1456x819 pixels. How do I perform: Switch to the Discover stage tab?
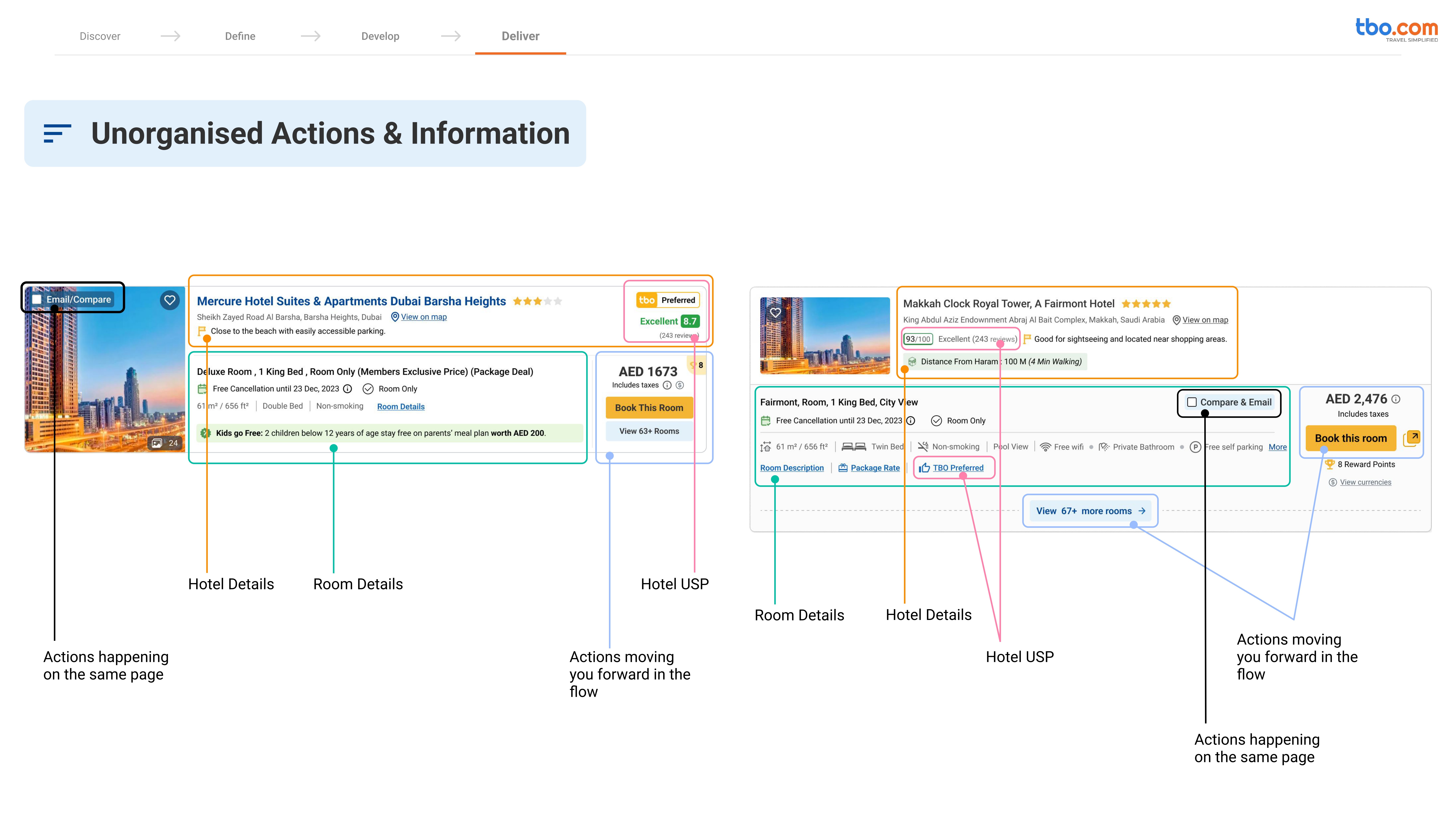(100, 36)
